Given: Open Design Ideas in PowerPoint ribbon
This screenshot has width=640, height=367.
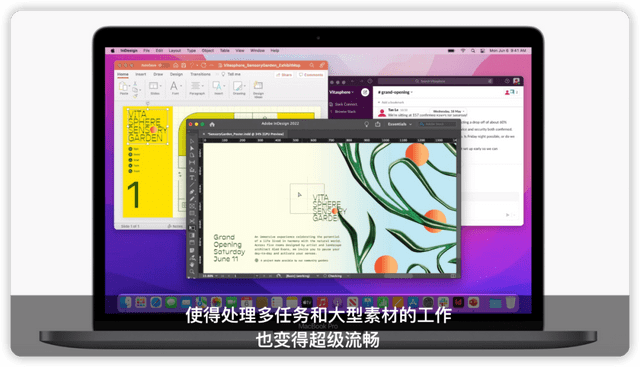Looking at the screenshot, I should 258,89.
